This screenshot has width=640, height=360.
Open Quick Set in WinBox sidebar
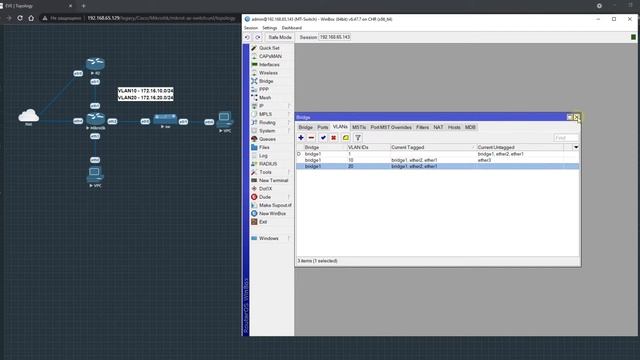(269, 48)
